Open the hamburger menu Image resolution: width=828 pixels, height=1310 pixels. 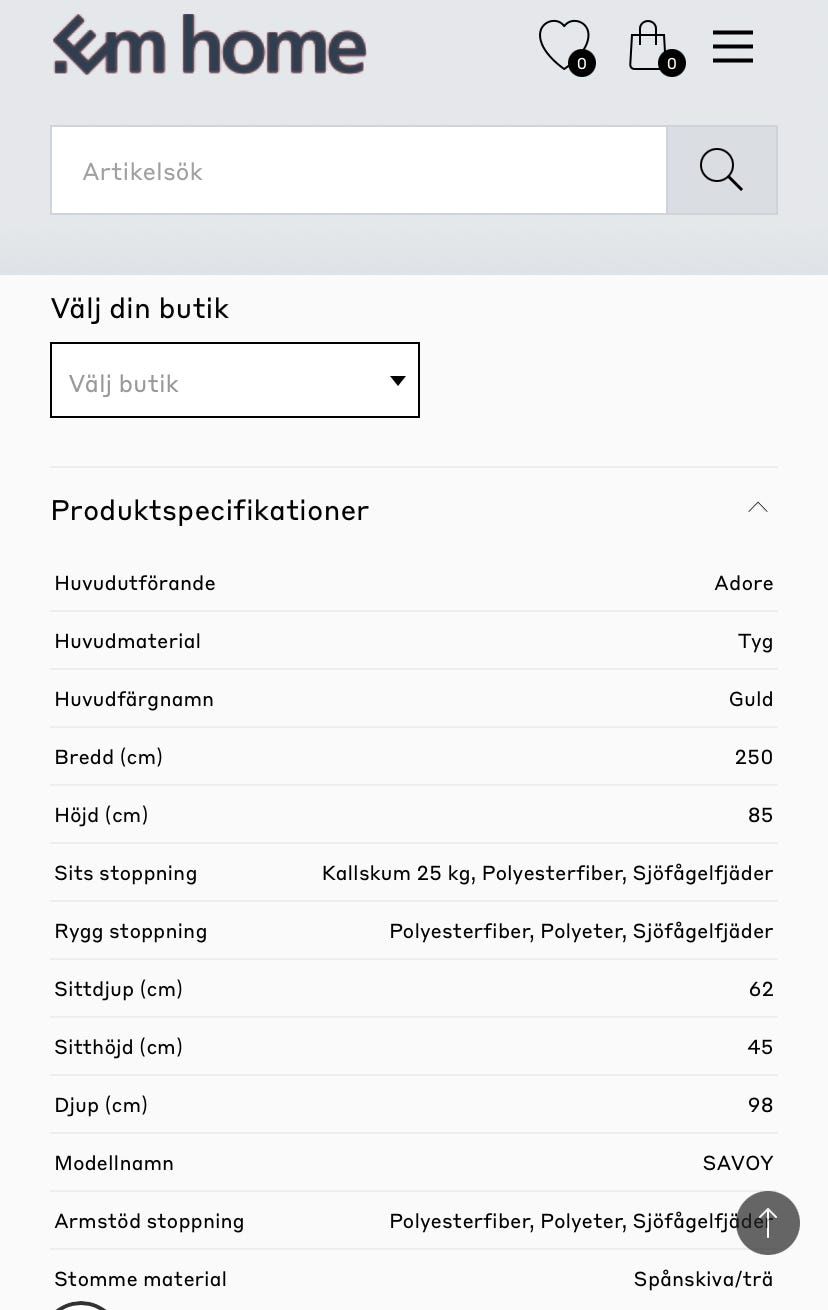click(732, 46)
